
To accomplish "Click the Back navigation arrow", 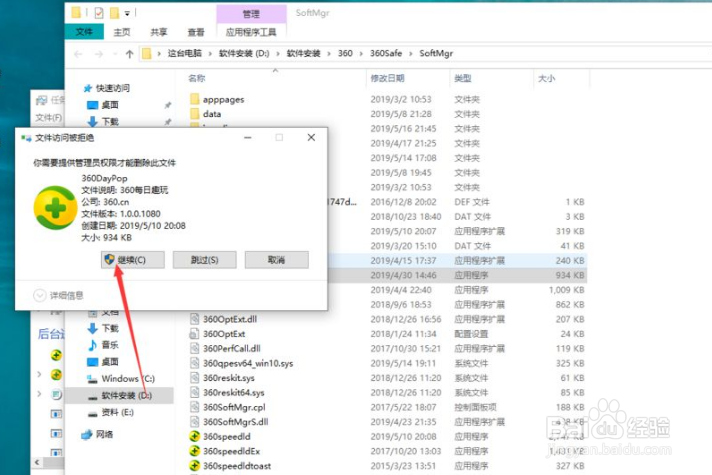I will point(78,54).
